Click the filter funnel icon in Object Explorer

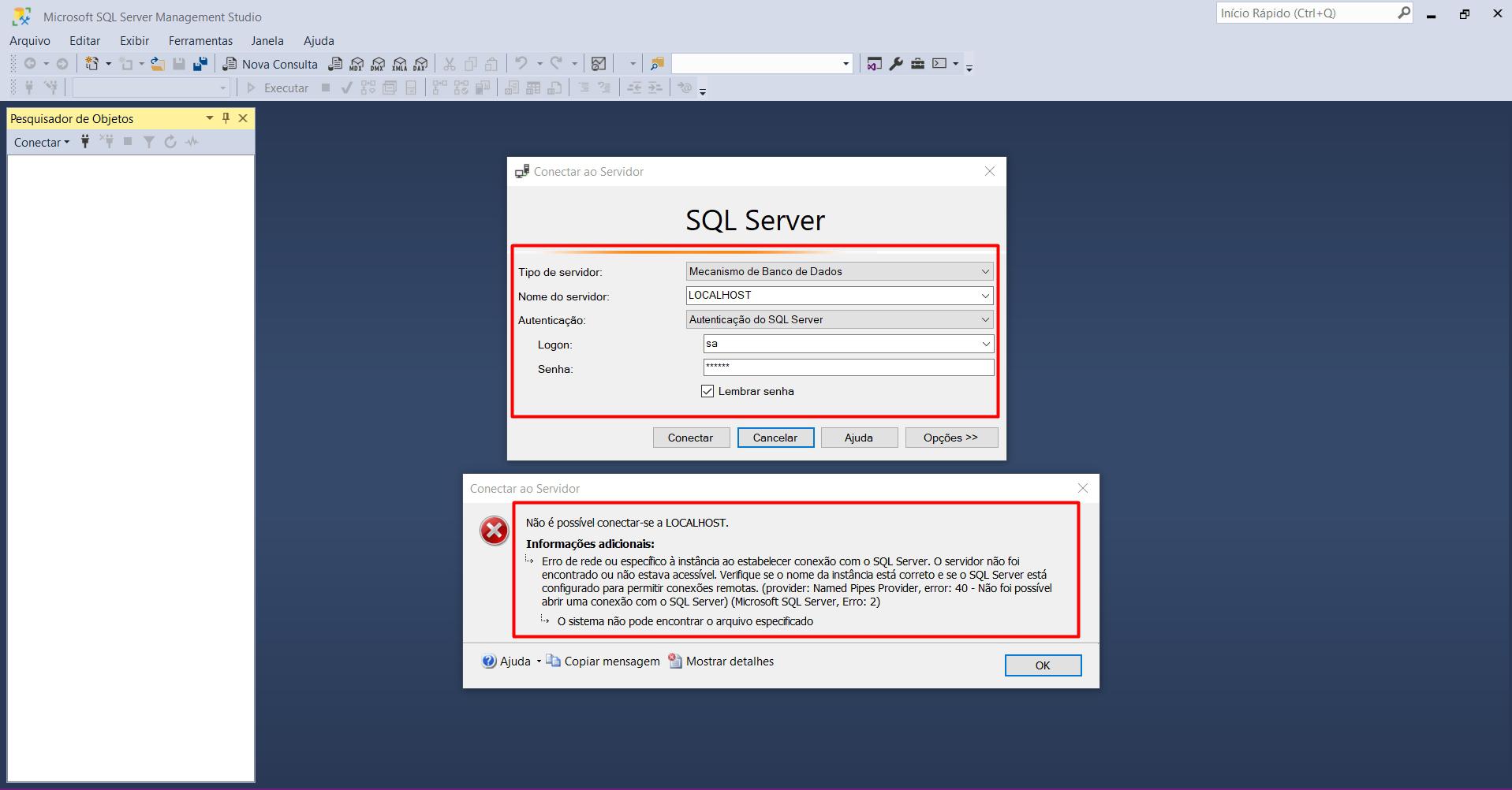[149, 142]
